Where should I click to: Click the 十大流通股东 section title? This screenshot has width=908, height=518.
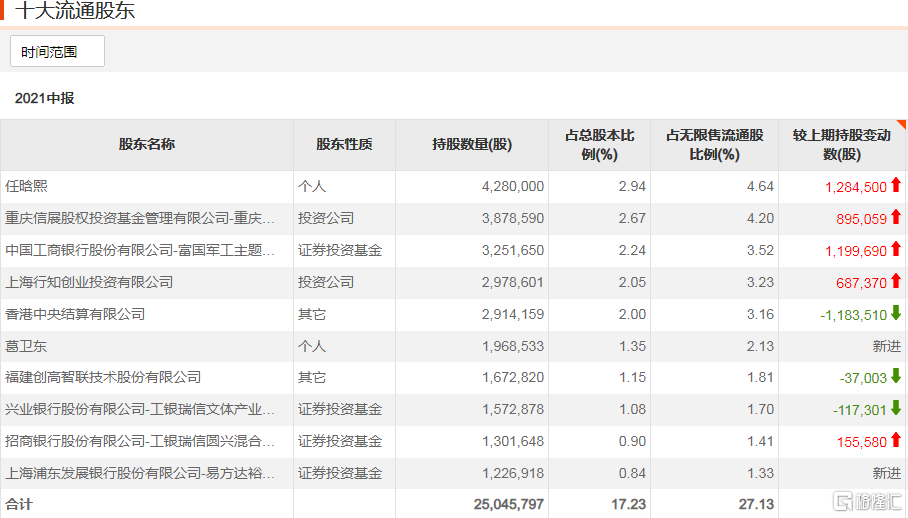pos(75,10)
